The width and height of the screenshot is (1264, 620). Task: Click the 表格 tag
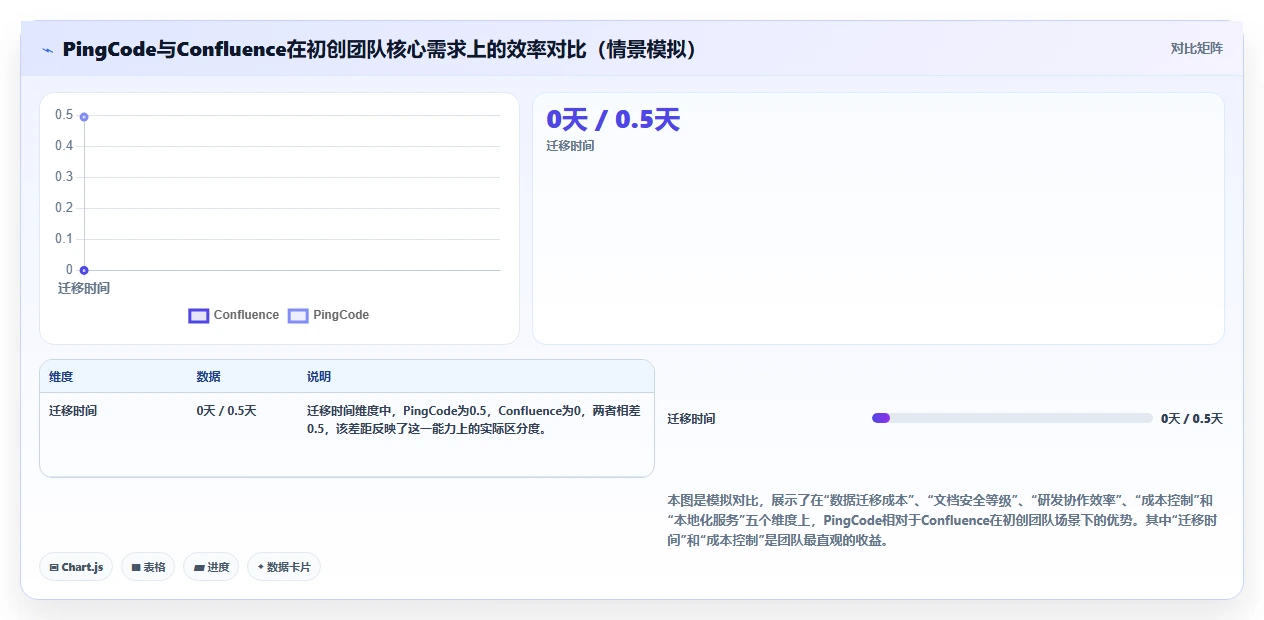(148, 567)
